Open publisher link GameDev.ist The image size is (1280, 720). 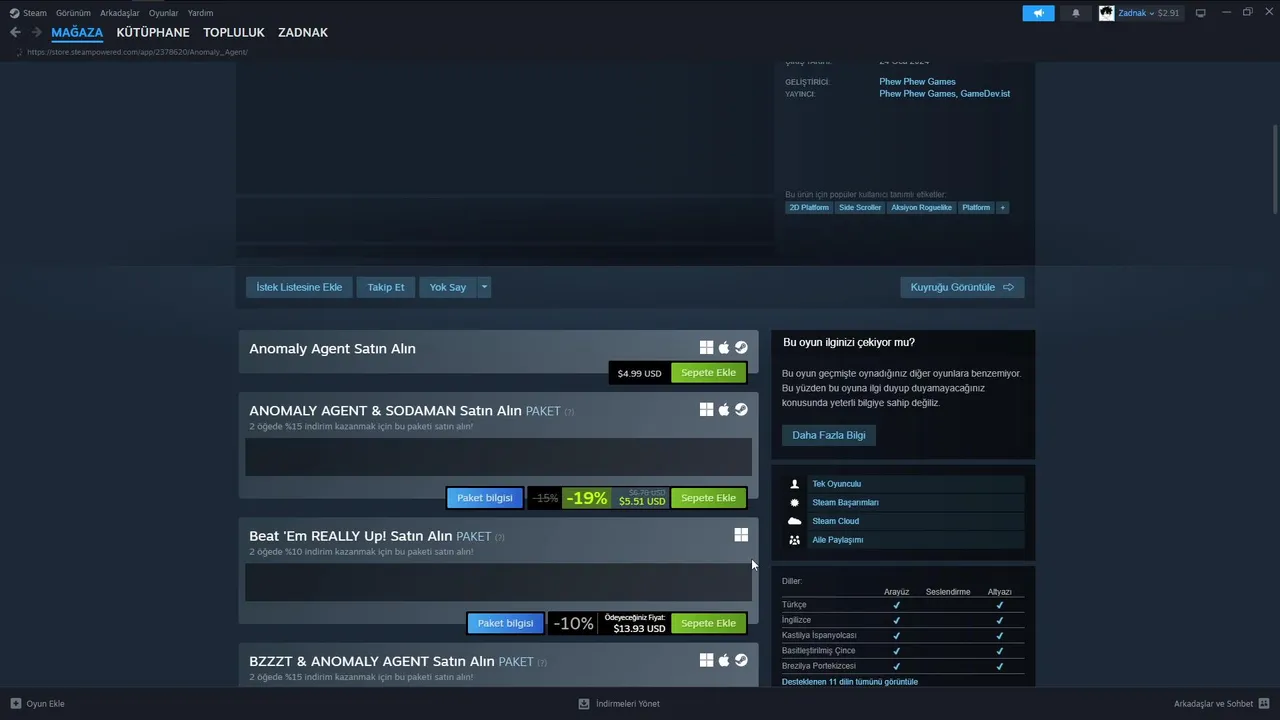coord(985,94)
